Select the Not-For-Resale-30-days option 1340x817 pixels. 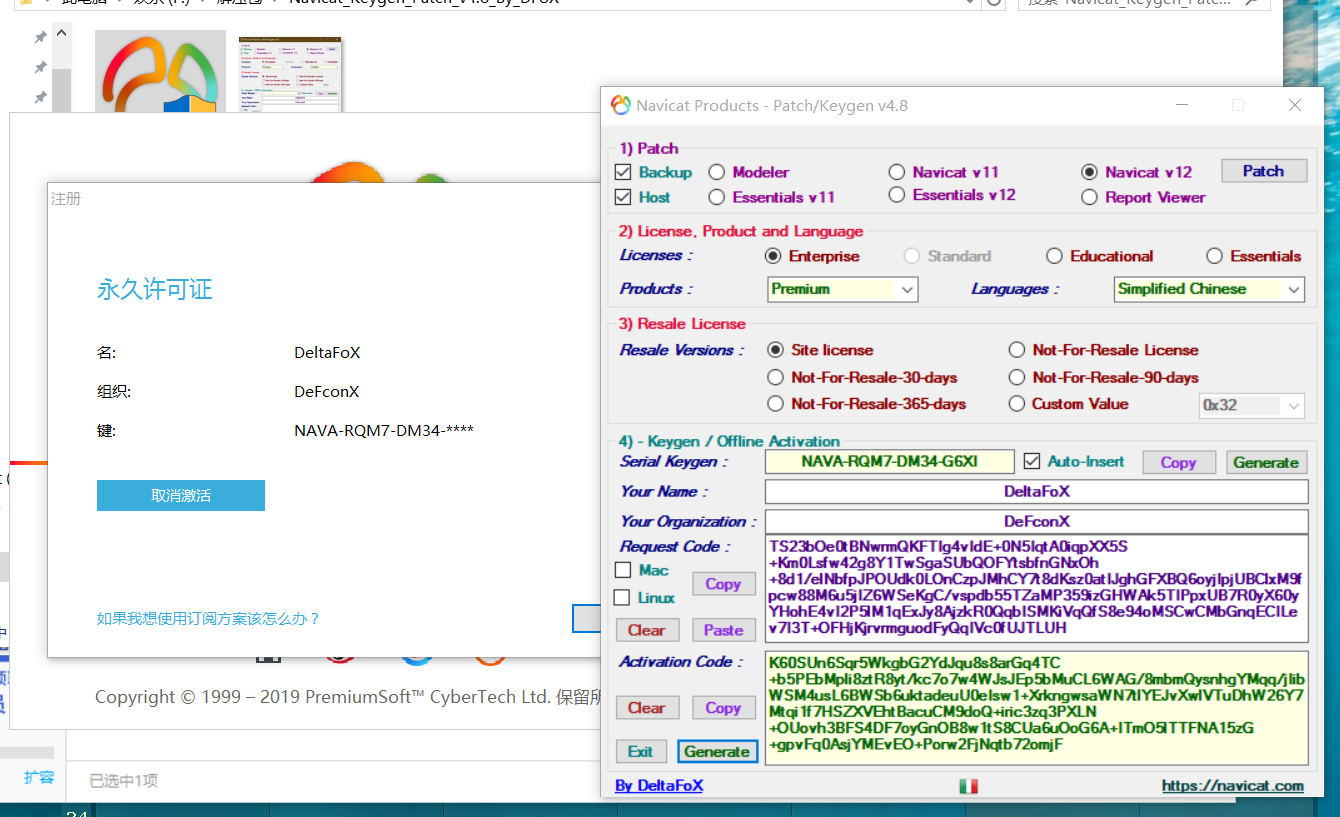[x=775, y=377]
